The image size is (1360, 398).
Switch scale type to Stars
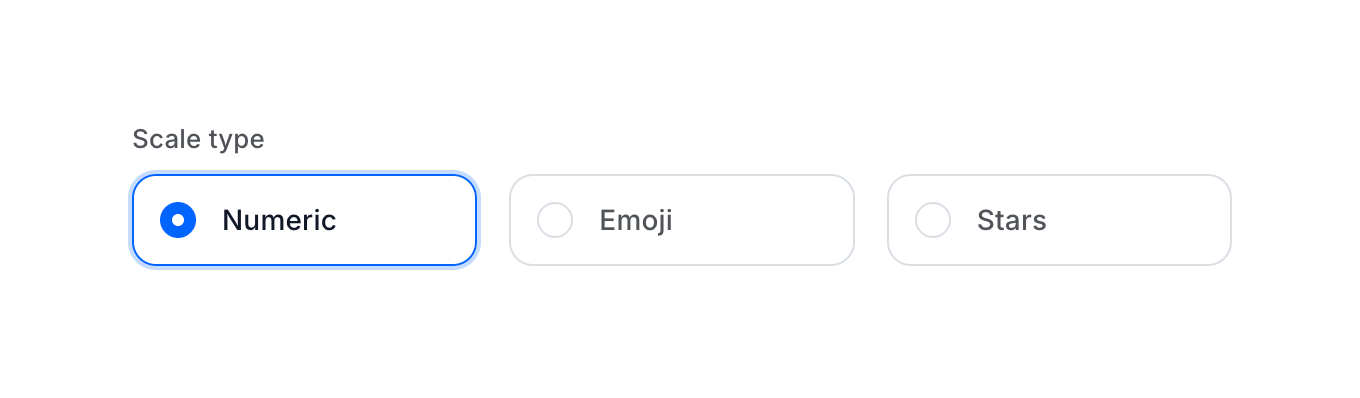1059,220
